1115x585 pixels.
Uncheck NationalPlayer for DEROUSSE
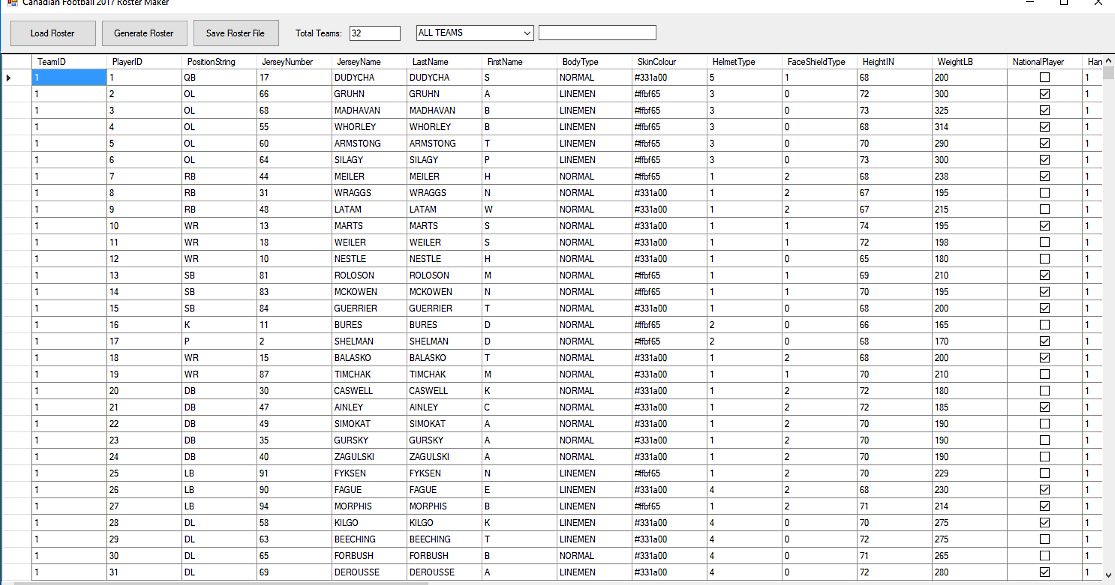click(1045, 572)
